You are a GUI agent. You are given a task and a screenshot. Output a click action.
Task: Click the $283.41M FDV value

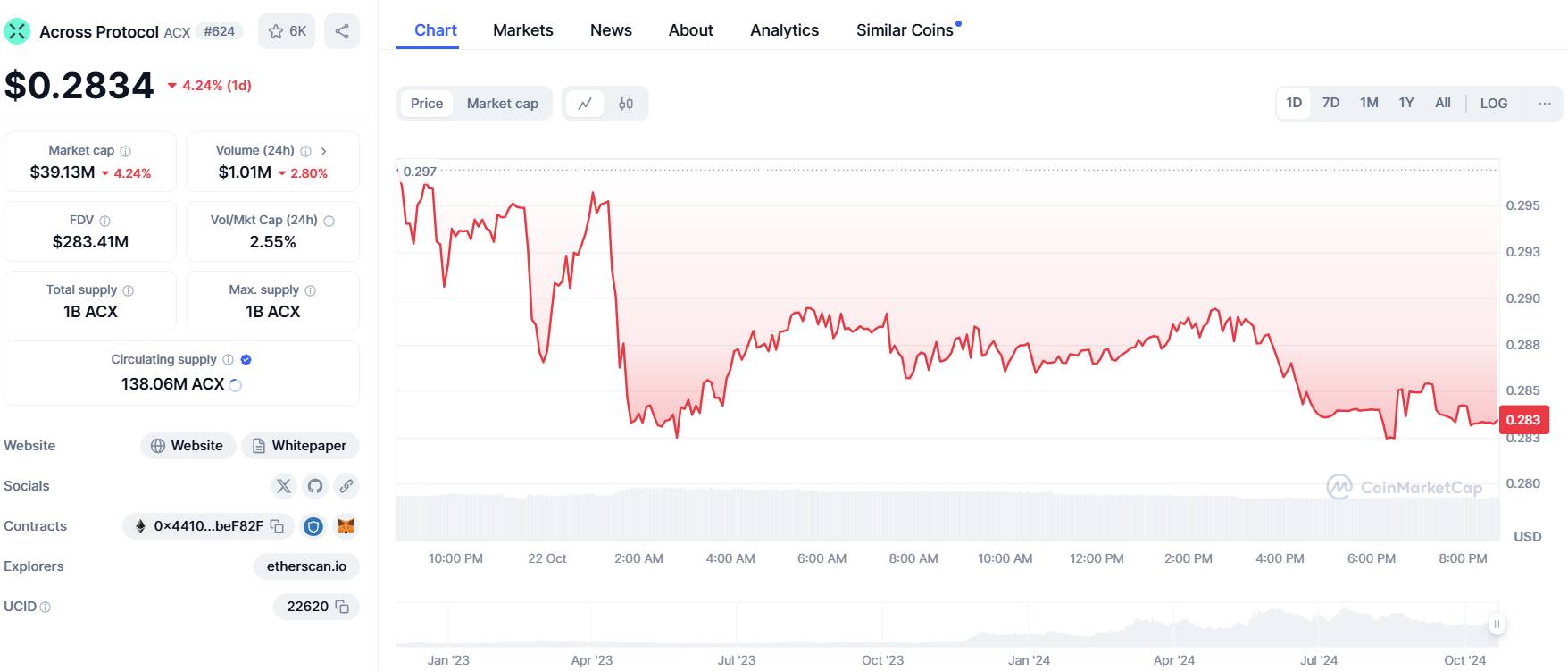pyautogui.click(x=90, y=242)
